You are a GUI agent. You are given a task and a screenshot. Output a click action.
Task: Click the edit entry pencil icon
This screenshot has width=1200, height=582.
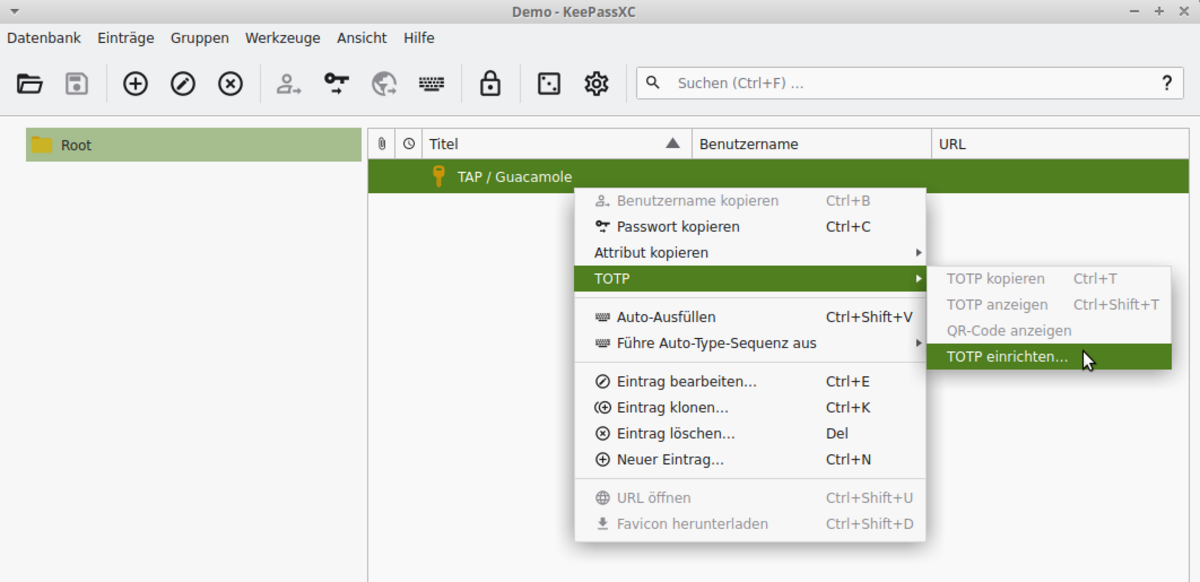click(183, 84)
